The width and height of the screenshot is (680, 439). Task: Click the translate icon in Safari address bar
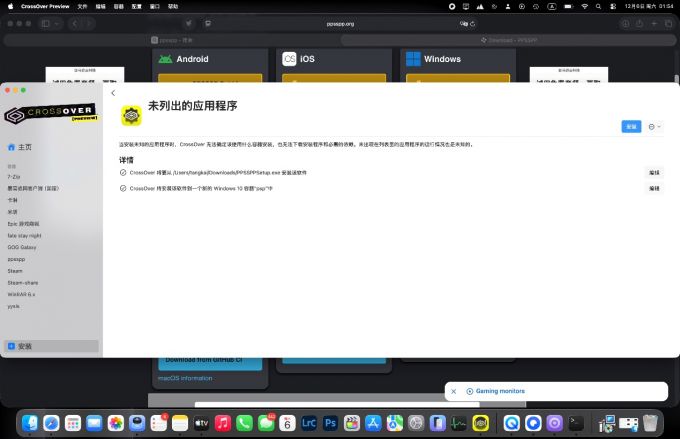click(464, 24)
